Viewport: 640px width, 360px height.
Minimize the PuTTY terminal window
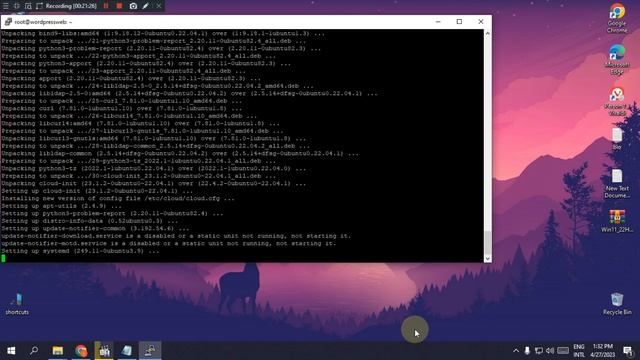tap(438, 22)
